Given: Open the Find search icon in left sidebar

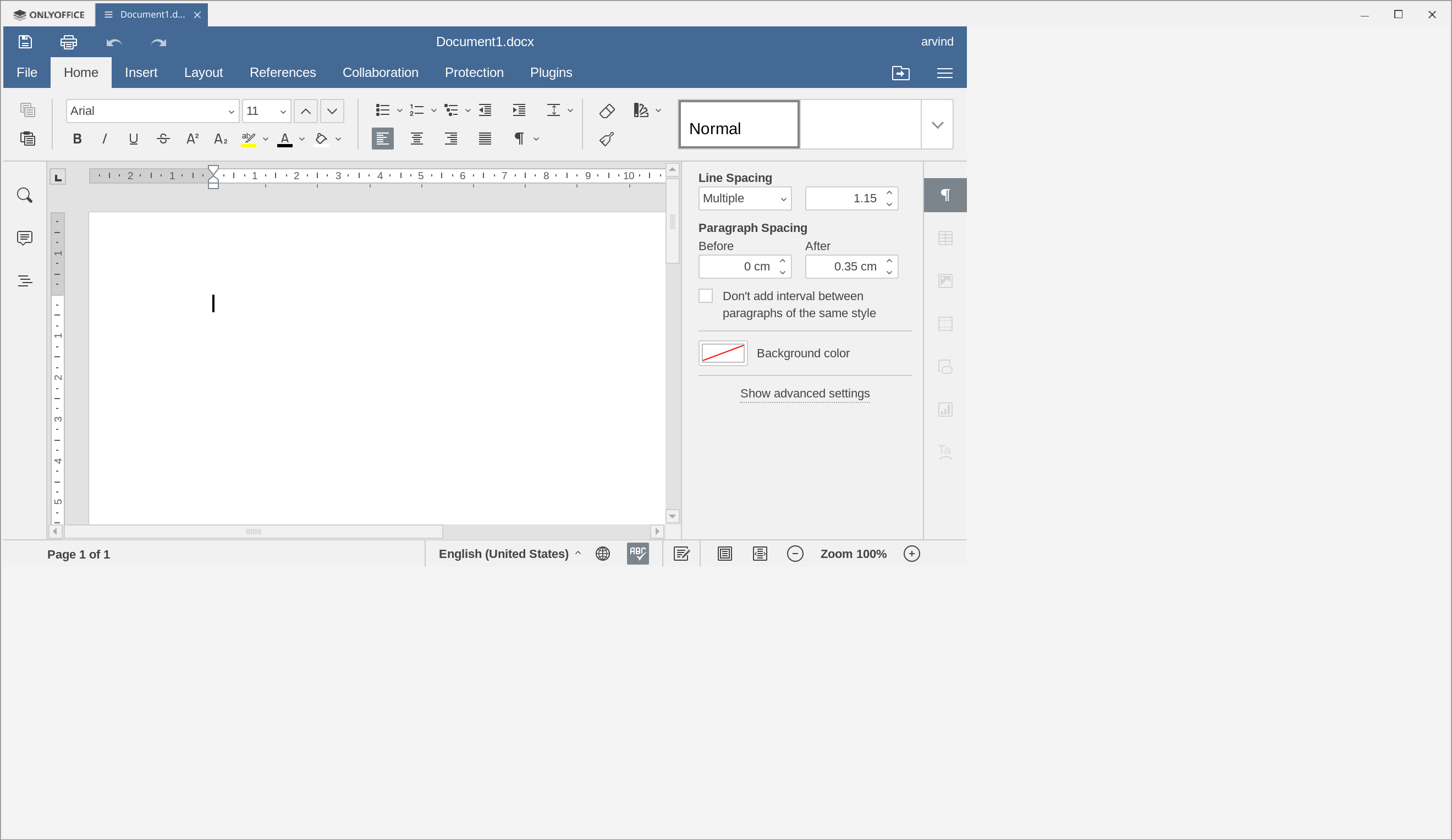Looking at the screenshot, I should point(25,195).
